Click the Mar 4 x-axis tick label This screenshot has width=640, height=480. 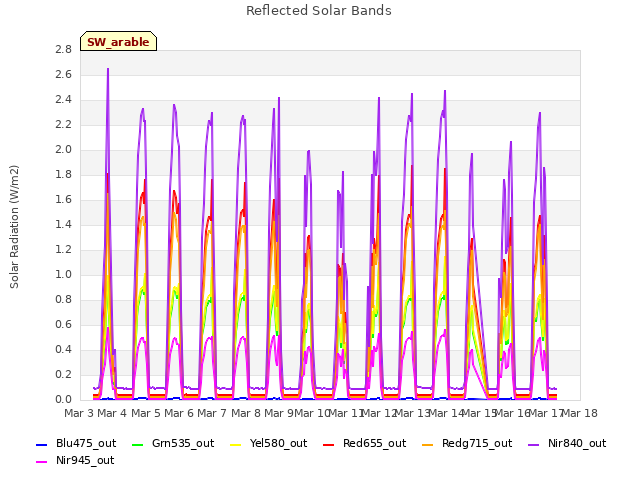[x=112, y=413]
